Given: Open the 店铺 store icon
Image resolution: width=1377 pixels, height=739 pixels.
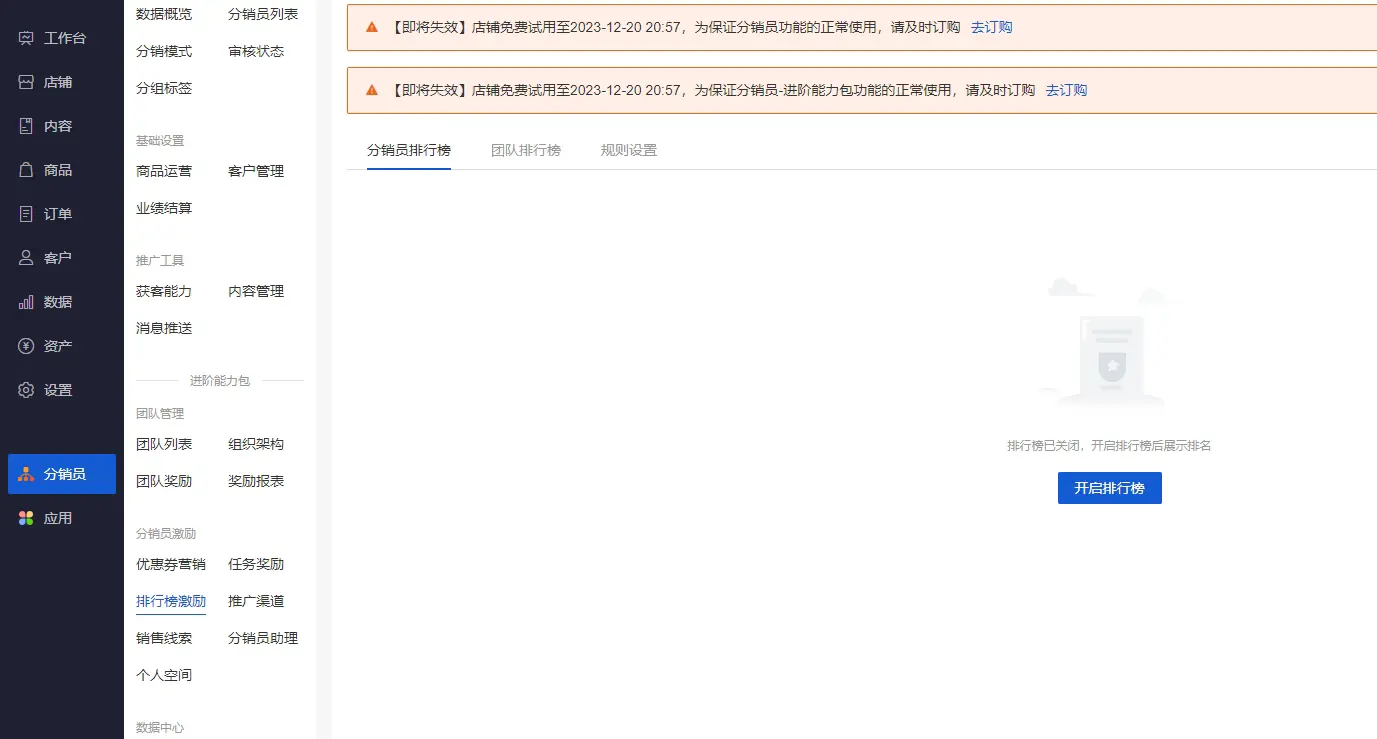Looking at the screenshot, I should (x=27, y=82).
